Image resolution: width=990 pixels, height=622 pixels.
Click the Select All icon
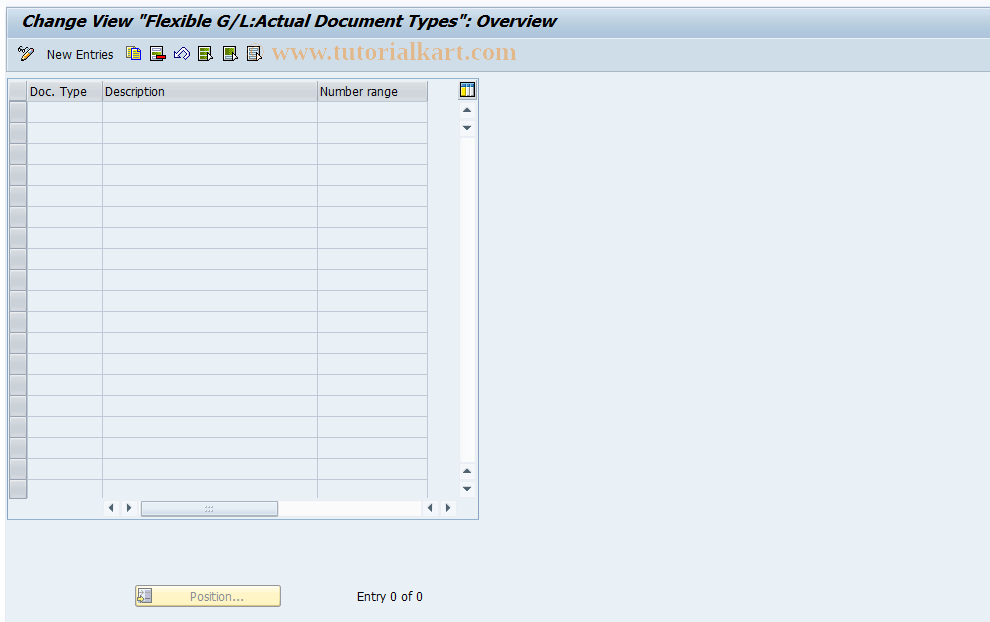tap(205, 54)
